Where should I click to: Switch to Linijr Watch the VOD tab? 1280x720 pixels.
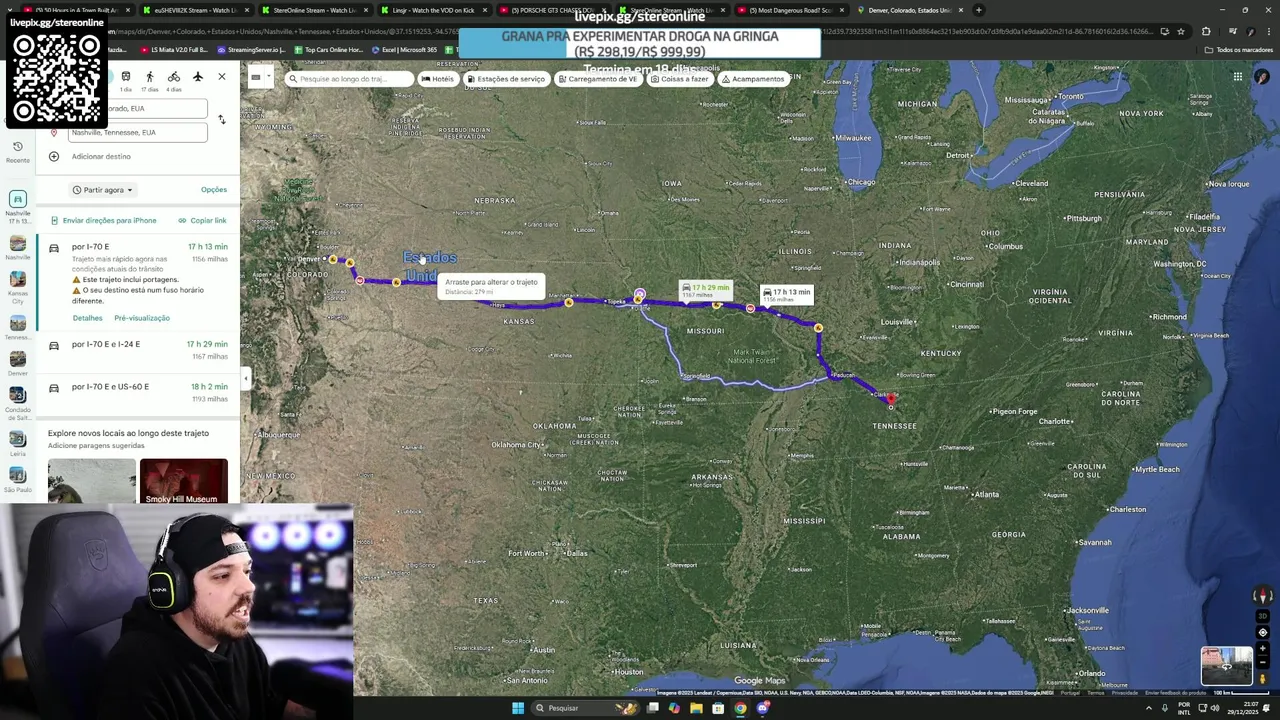point(432,10)
